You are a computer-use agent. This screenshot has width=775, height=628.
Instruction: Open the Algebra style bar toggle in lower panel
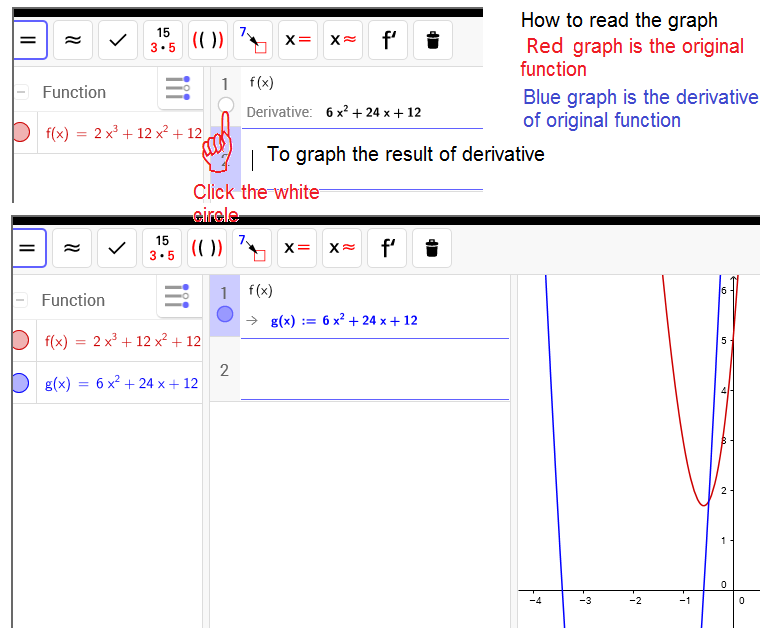coord(177,297)
